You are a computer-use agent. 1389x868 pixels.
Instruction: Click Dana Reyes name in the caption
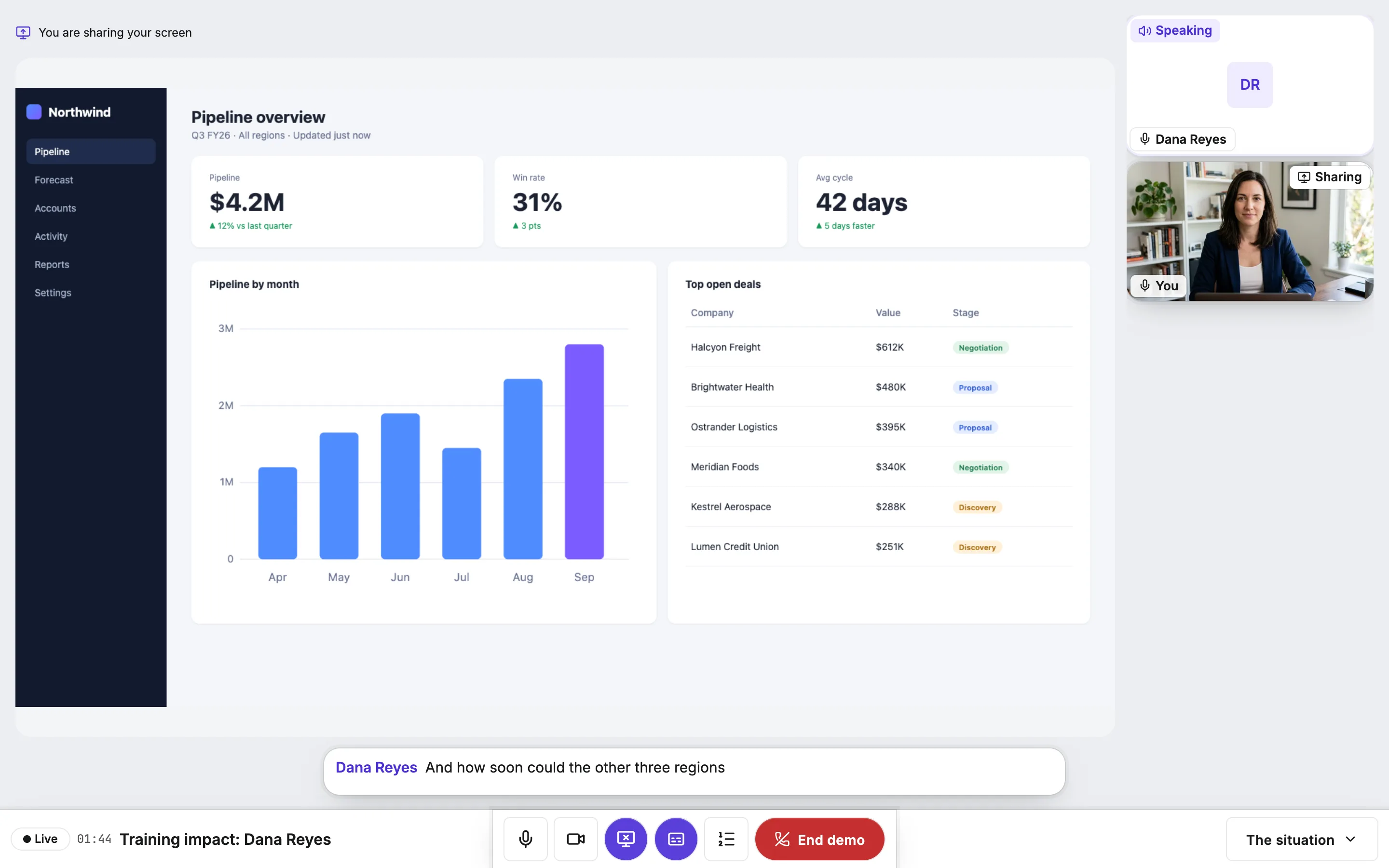click(x=376, y=767)
